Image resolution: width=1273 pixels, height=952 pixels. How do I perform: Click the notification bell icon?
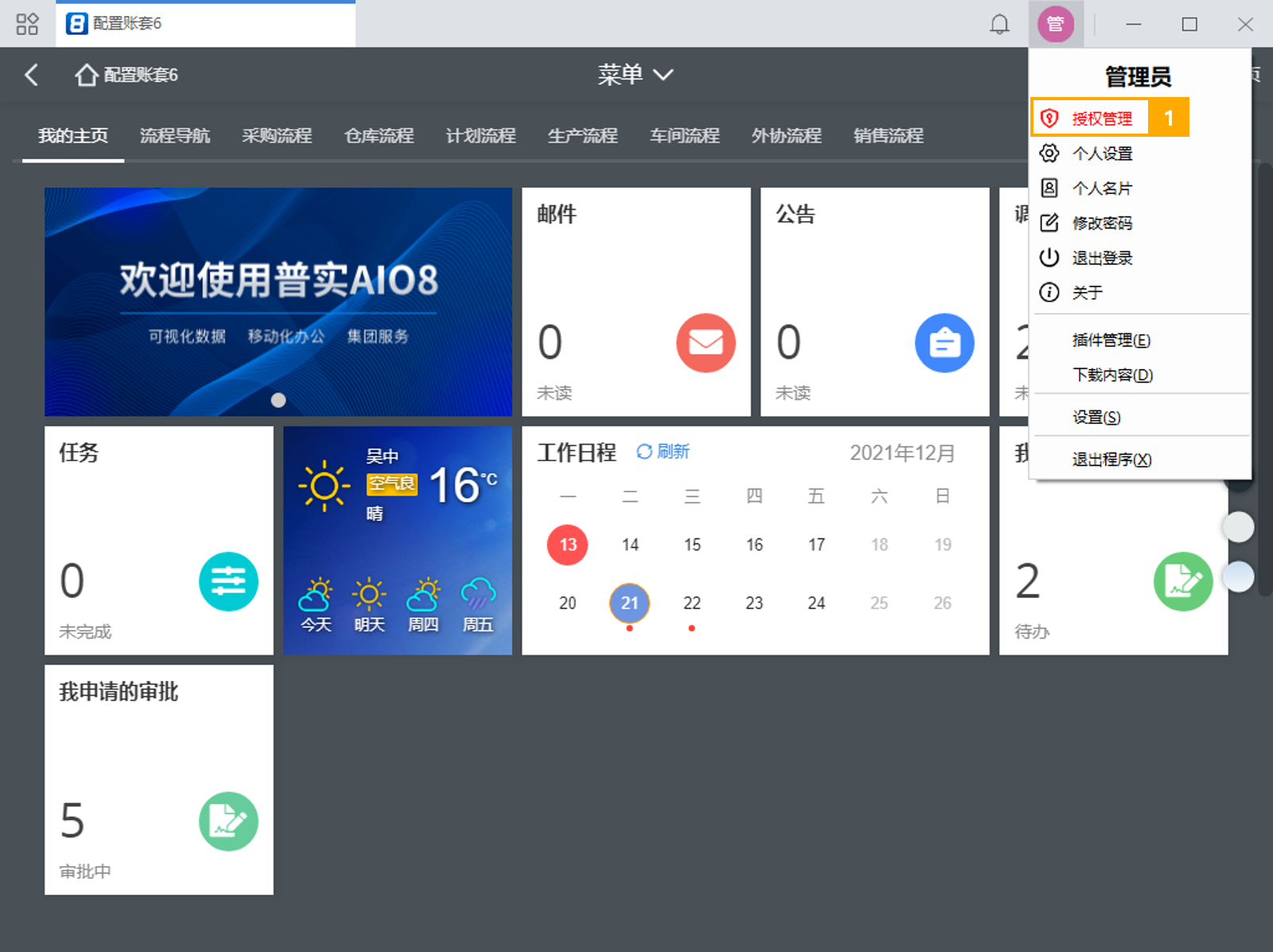(x=999, y=24)
